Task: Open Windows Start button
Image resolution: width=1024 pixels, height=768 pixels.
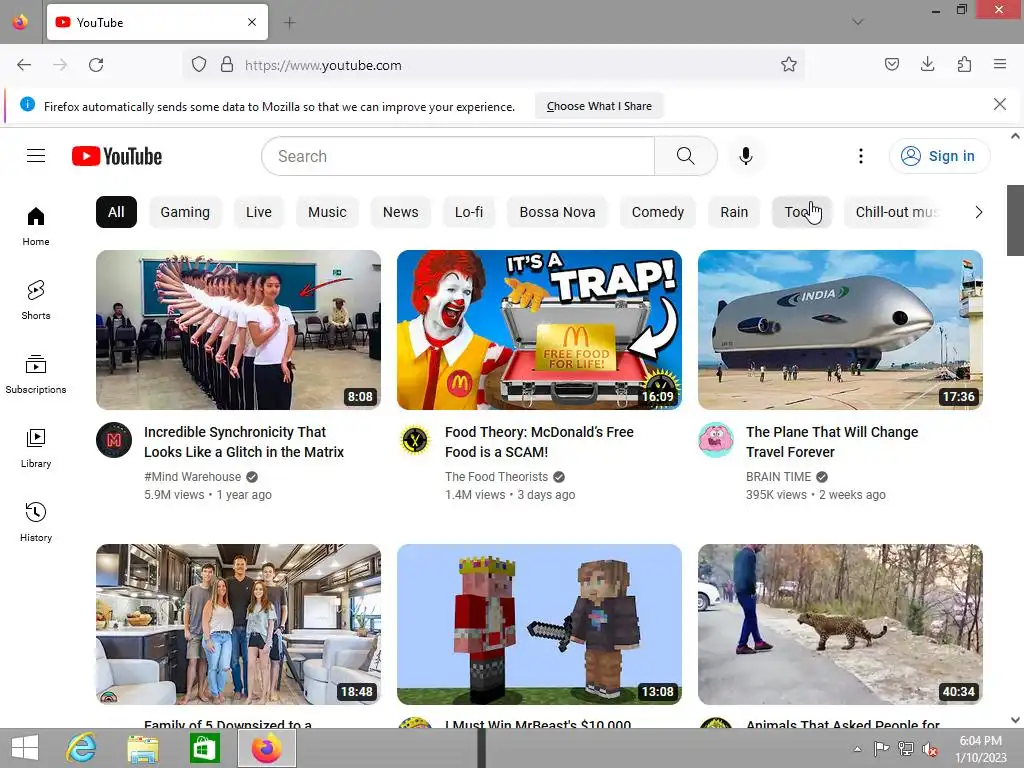Action: pos(25,748)
